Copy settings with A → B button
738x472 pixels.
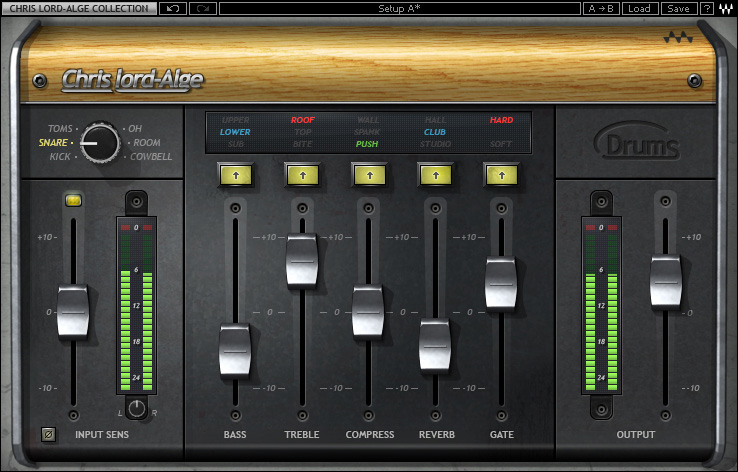pyautogui.click(x=601, y=8)
